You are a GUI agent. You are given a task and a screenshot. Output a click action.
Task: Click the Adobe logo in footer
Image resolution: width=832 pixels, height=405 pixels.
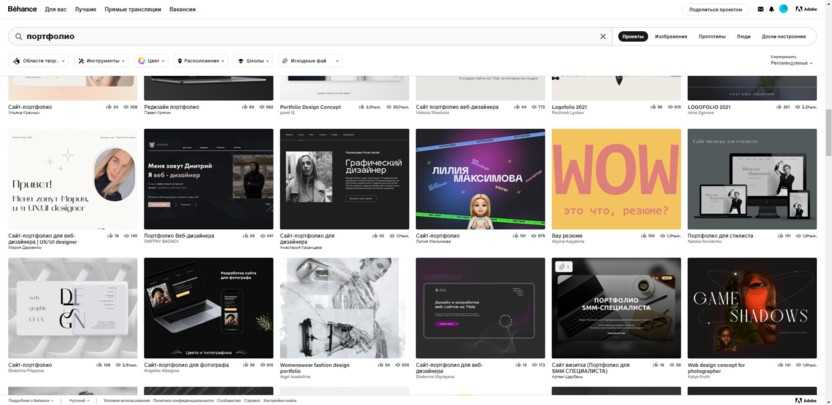(x=805, y=400)
